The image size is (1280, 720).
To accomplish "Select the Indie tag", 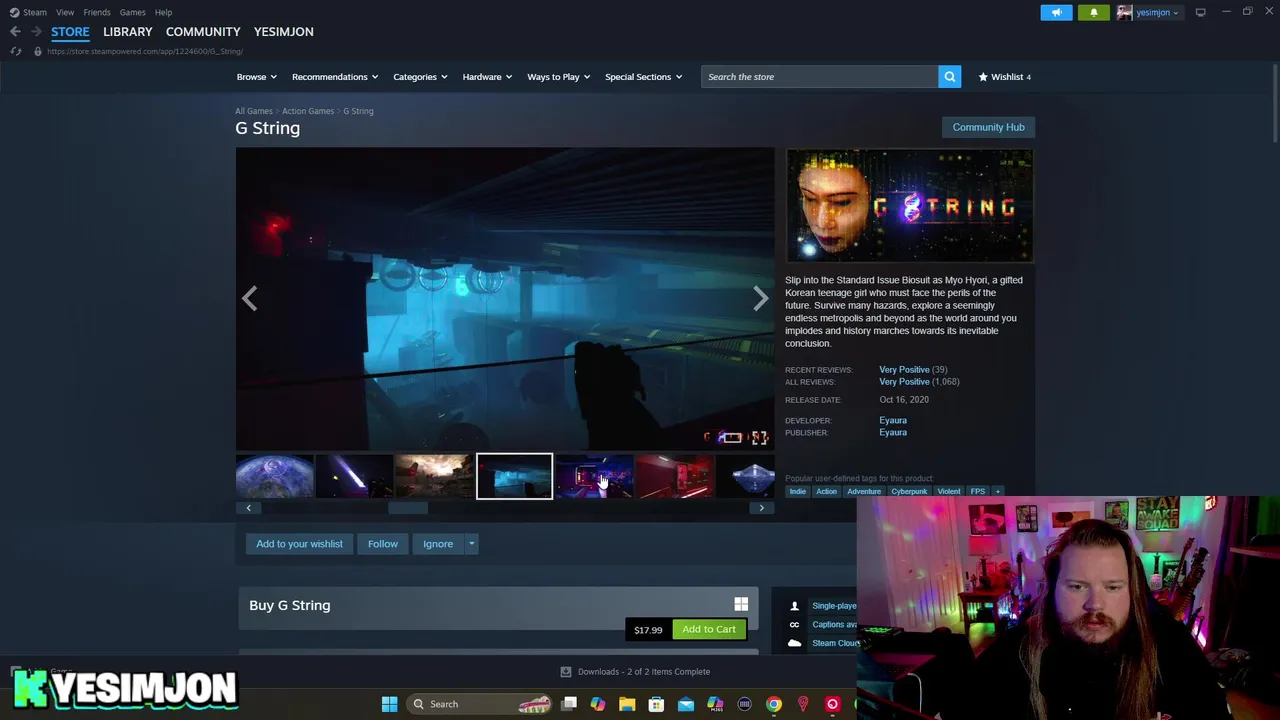I will pyautogui.click(x=797, y=491).
